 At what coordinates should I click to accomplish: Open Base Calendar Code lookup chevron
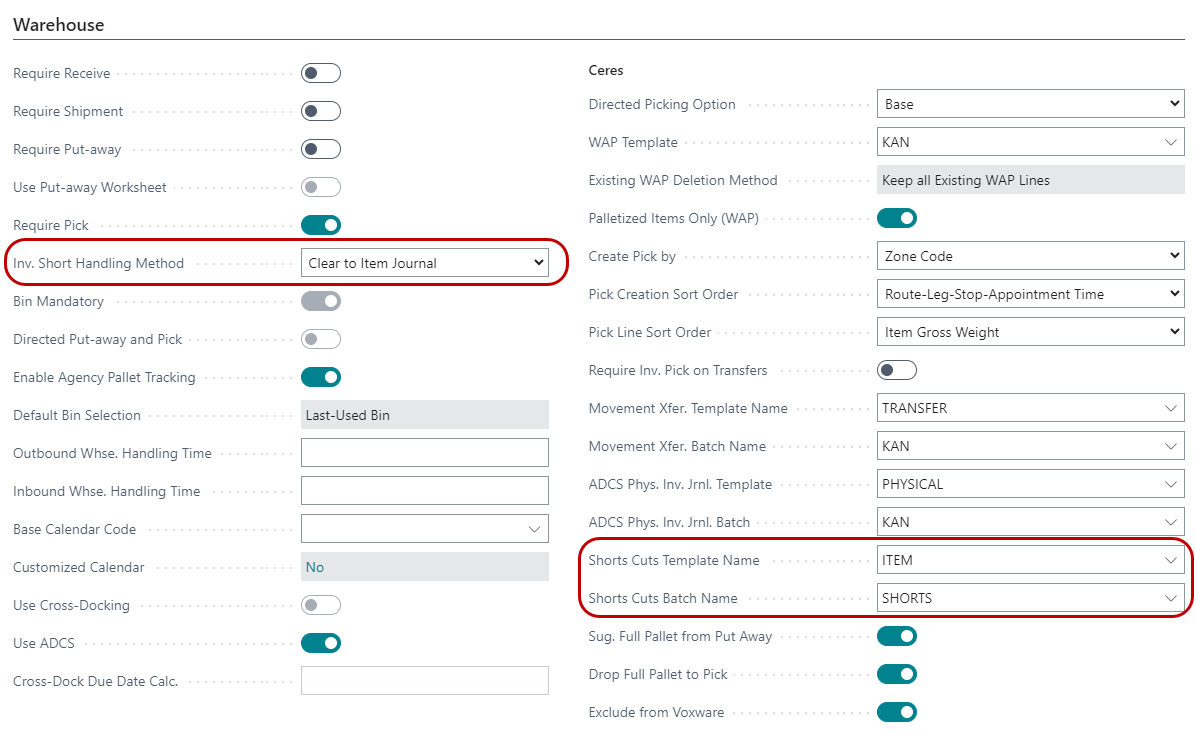[535, 529]
